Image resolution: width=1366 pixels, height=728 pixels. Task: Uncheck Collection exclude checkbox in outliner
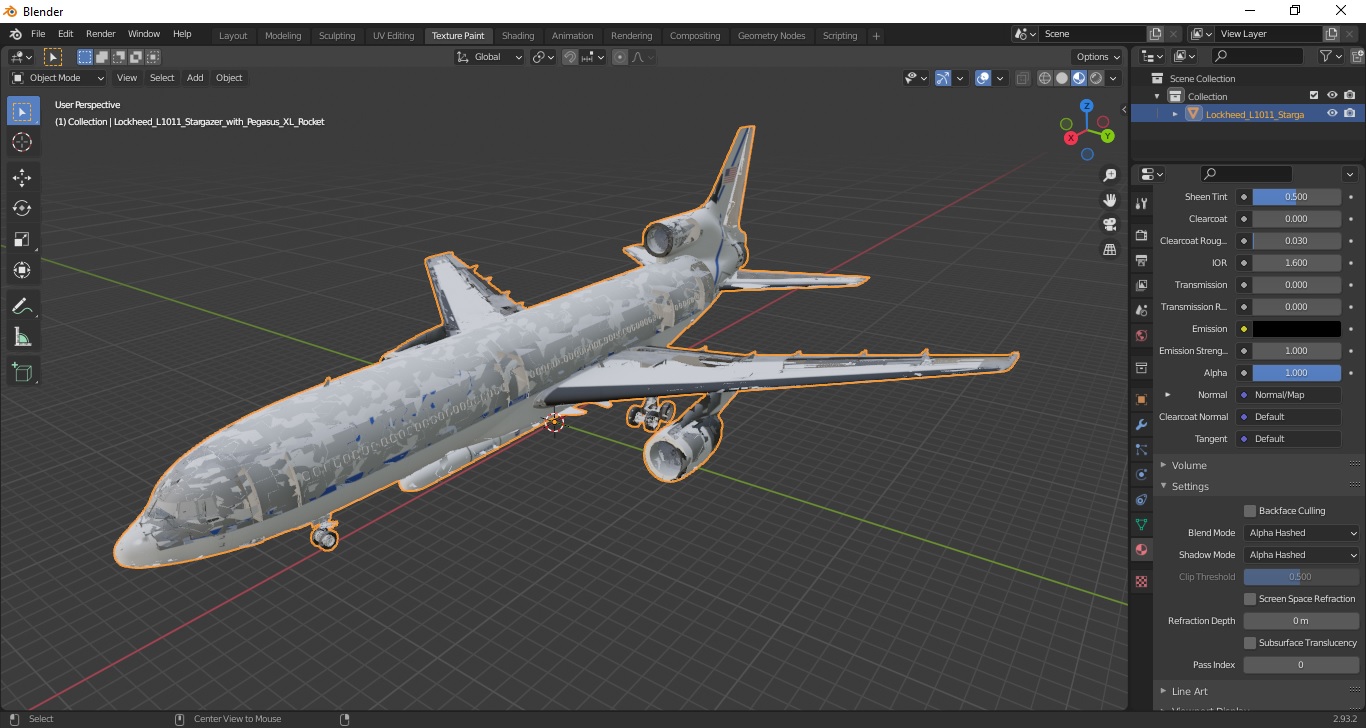pyautogui.click(x=1314, y=96)
